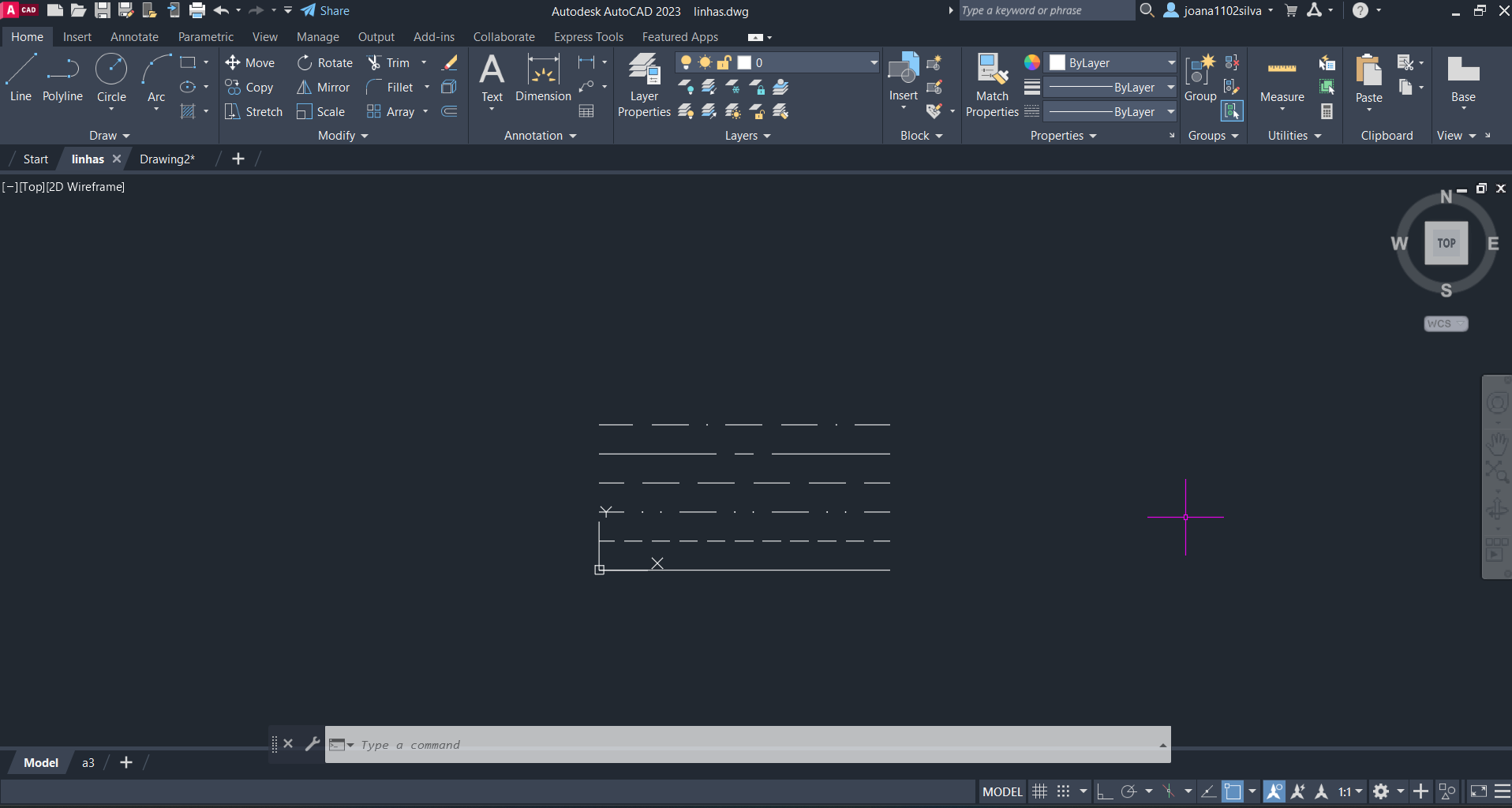Activate Match Properties tool
Viewport: 1512px width, 808px height.
(992, 84)
